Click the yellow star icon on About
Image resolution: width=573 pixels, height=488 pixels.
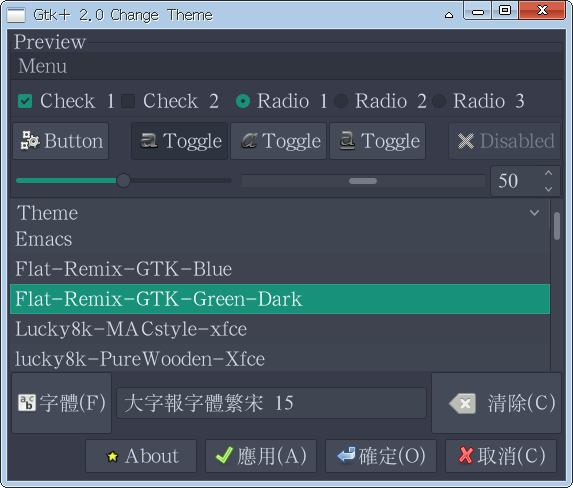coord(113,456)
